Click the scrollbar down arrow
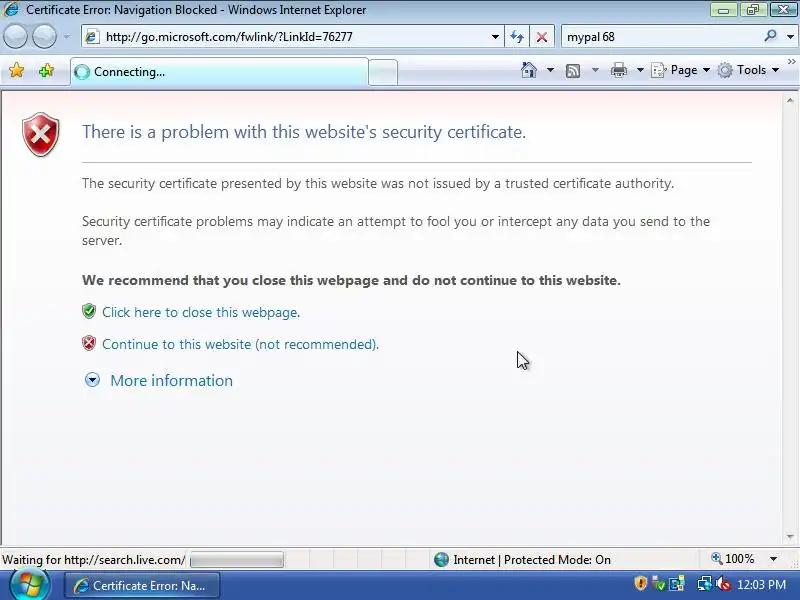The image size is (800, 600). 790,537
